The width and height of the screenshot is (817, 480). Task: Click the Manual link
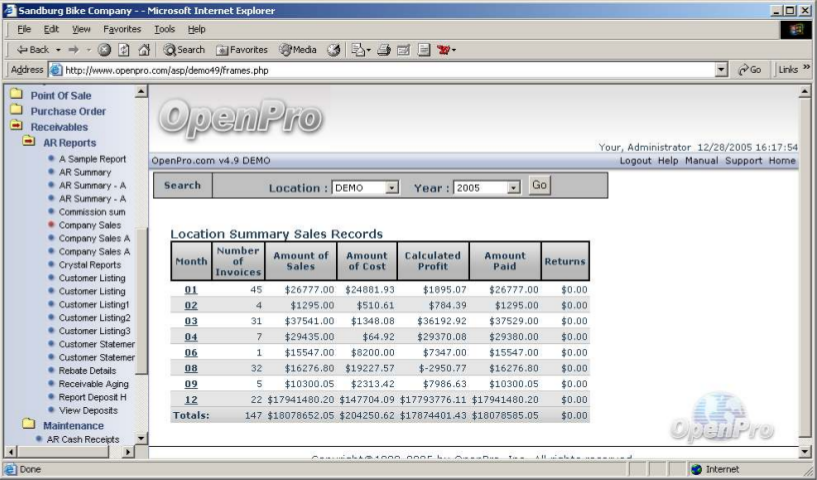pyautogui.click(x=701, y=161)
